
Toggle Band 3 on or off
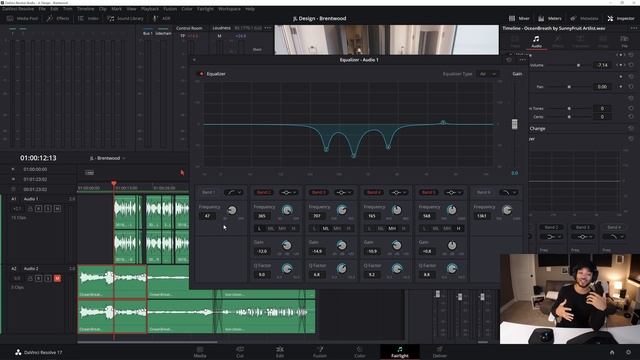point(318,192)
